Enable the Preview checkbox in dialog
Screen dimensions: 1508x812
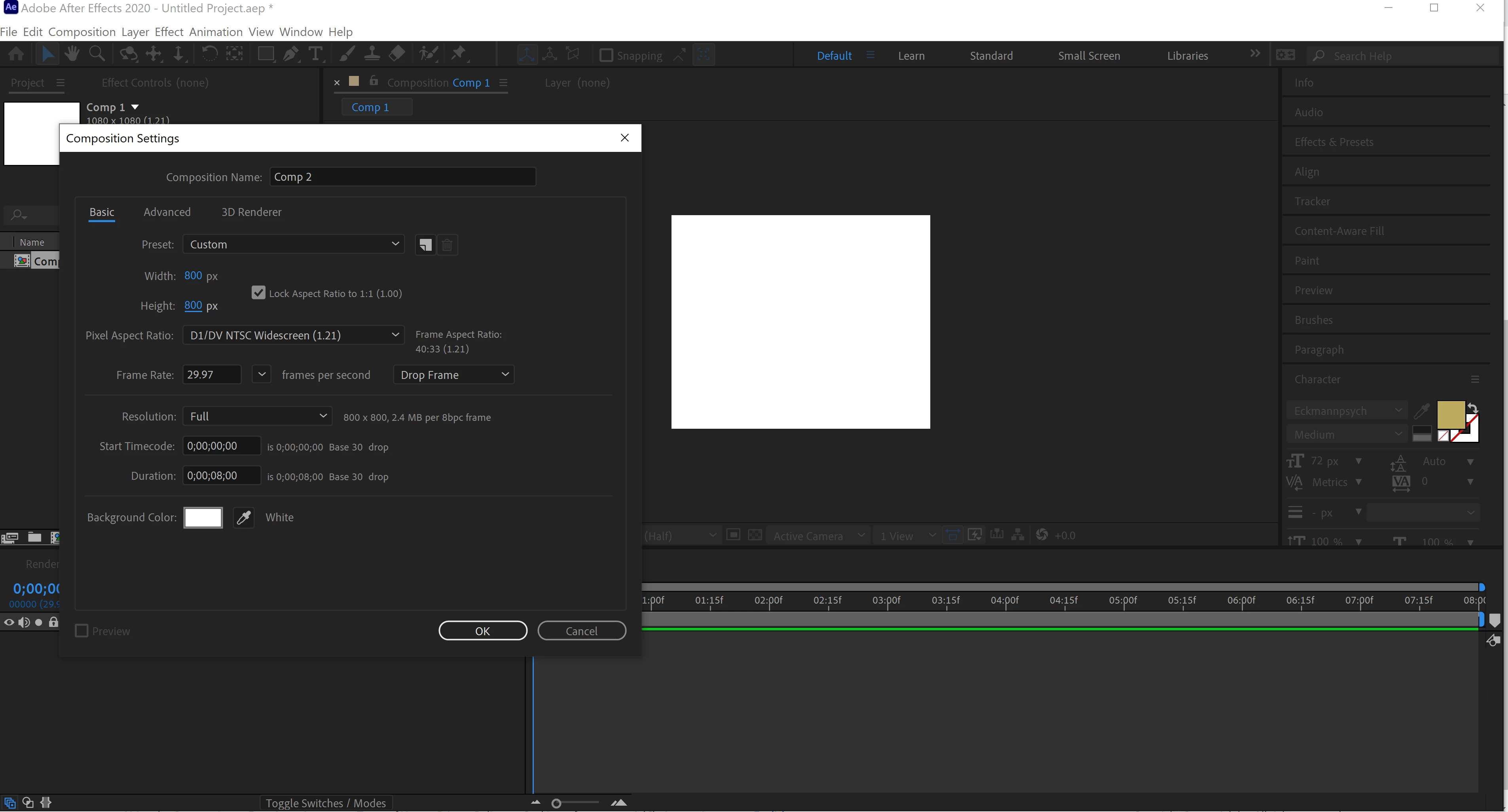82,630
